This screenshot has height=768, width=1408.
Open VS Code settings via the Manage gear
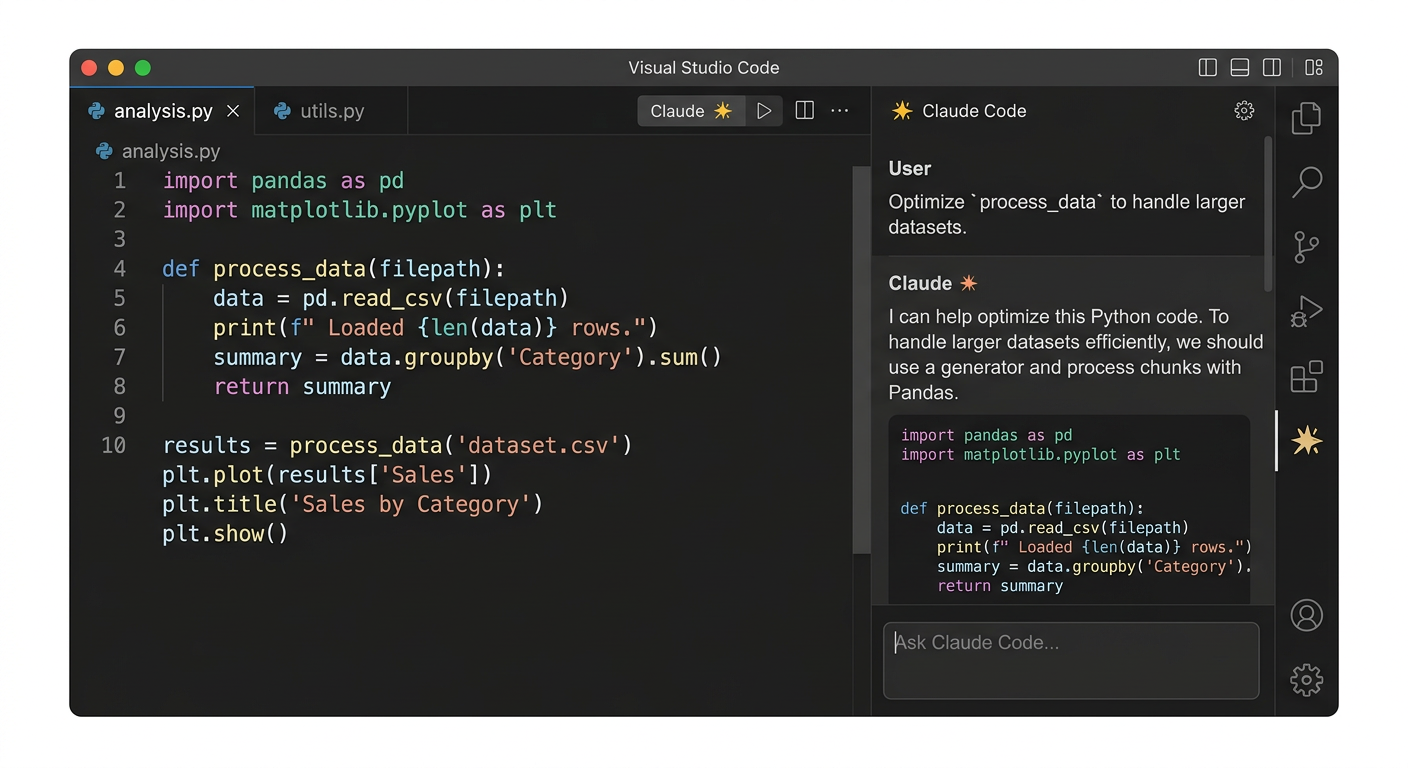[x=1306, y=679]
